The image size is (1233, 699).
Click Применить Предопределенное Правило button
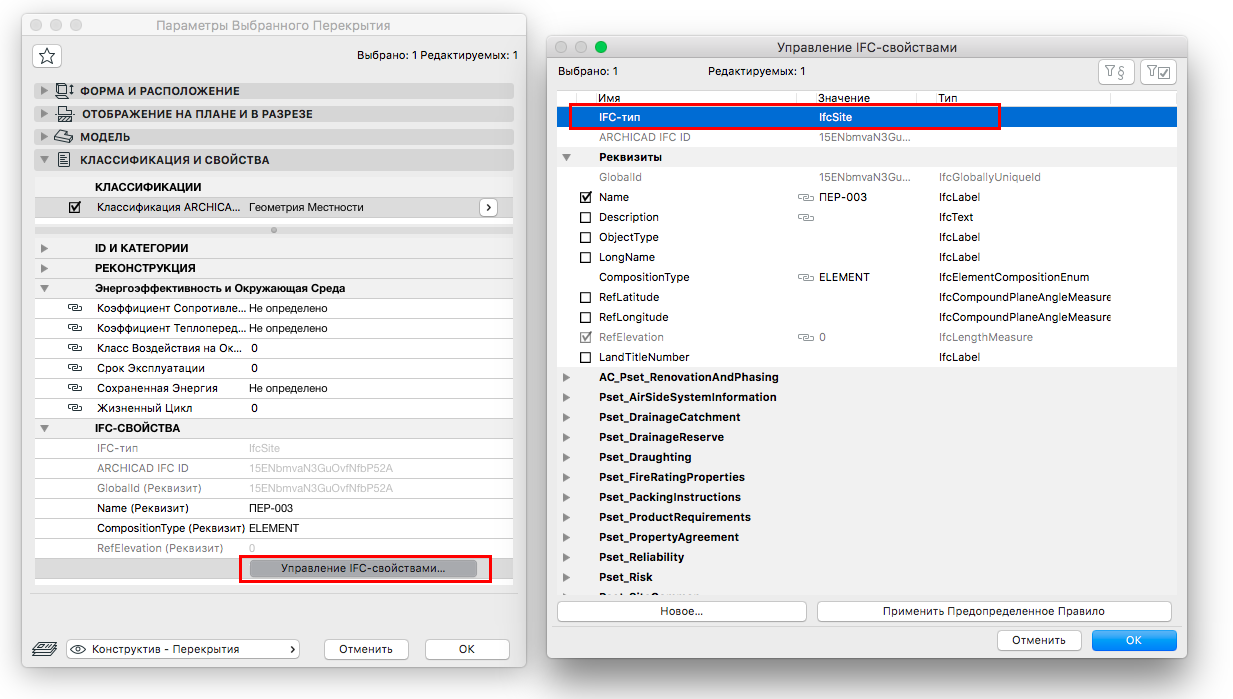pos(994,611)
